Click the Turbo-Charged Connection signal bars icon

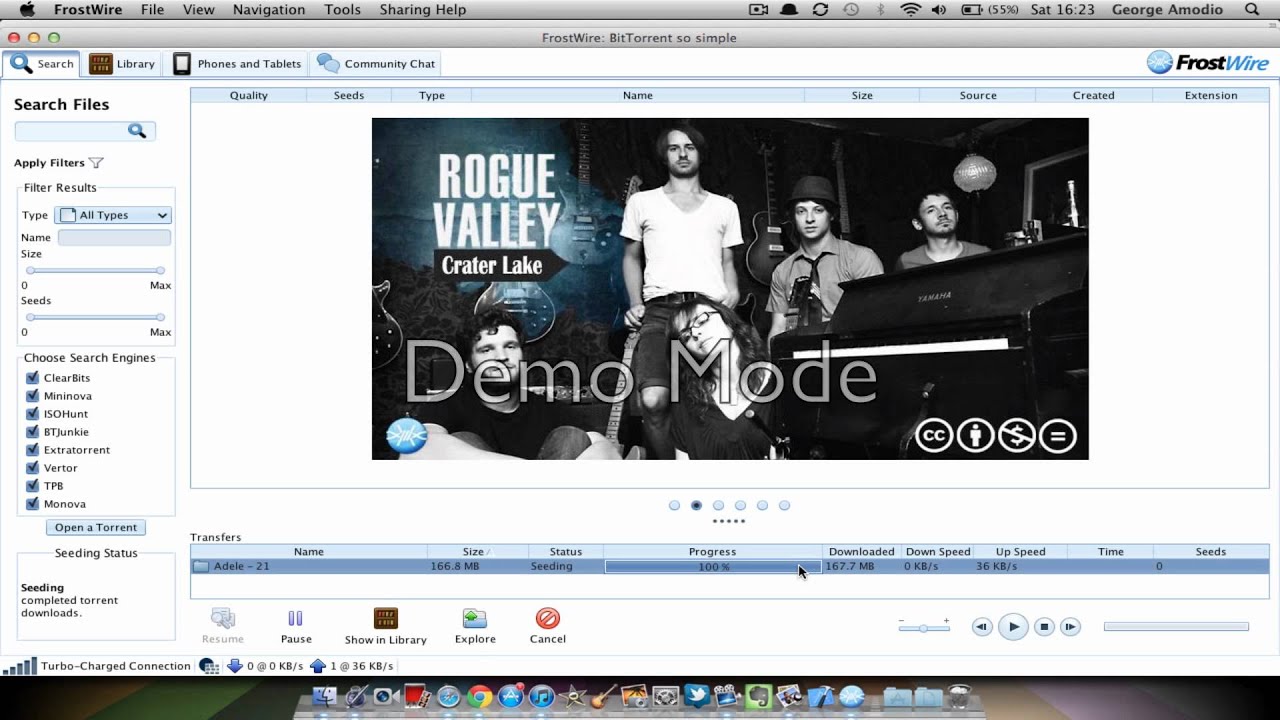[20, 666]
